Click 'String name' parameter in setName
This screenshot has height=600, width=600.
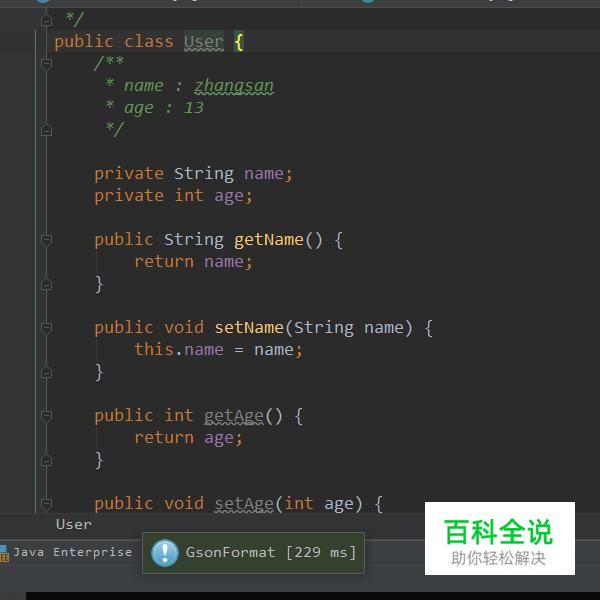[x=349, y=328]
